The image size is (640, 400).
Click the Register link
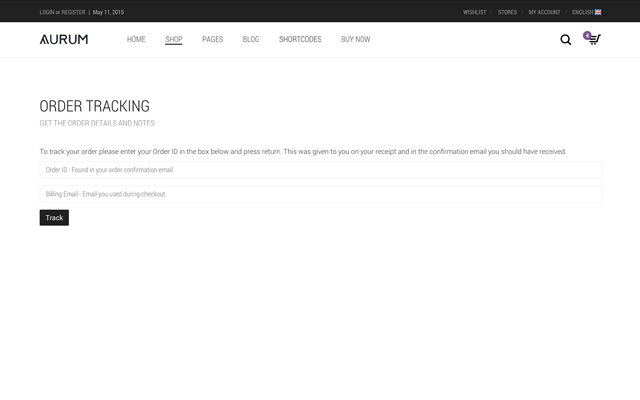(x=73, y=12)
